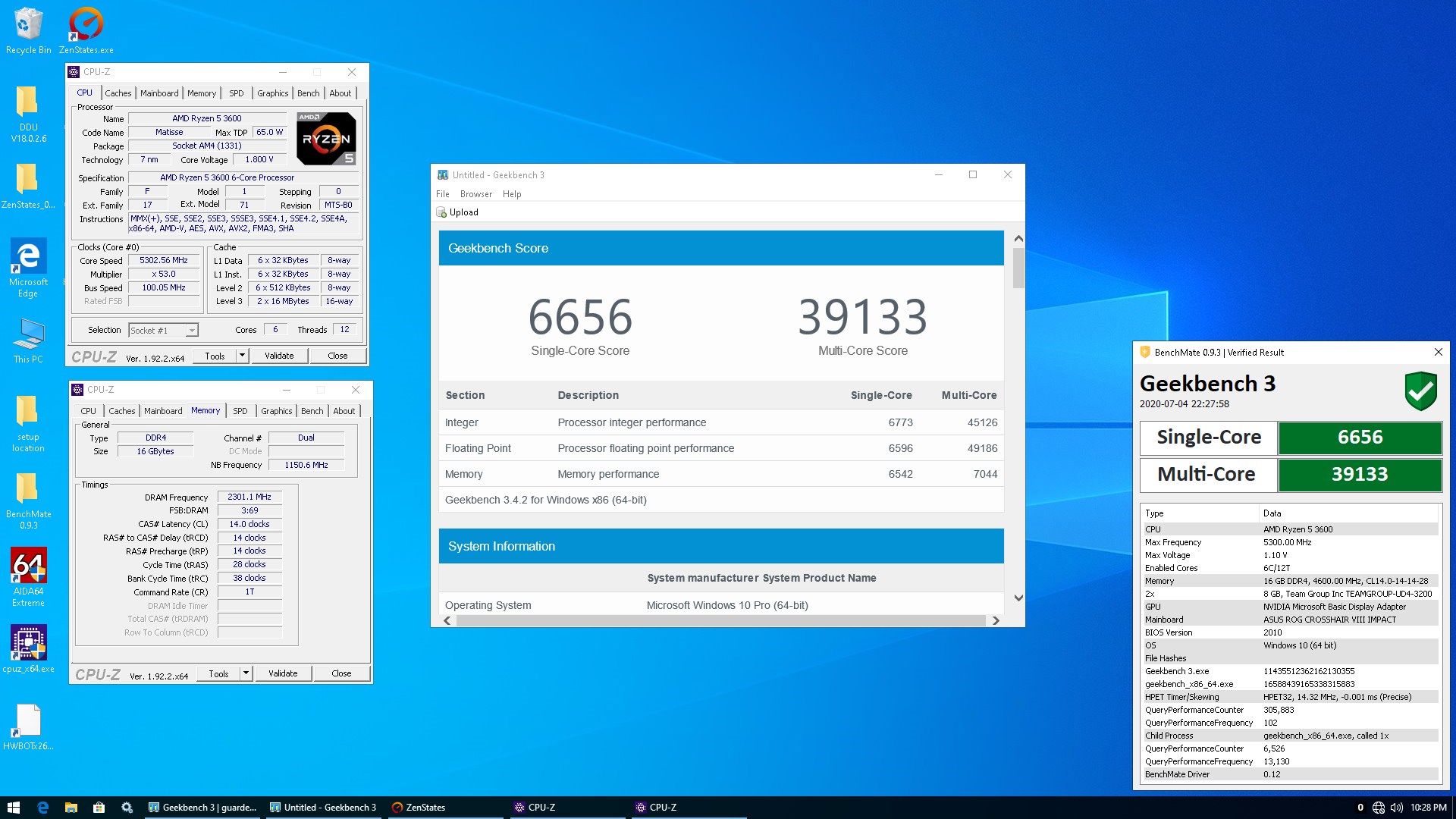Viewport: 1456px width, 819px height.
Task: Launch AIDA64 Extreme desktop icon
Action: coord(28,576)
